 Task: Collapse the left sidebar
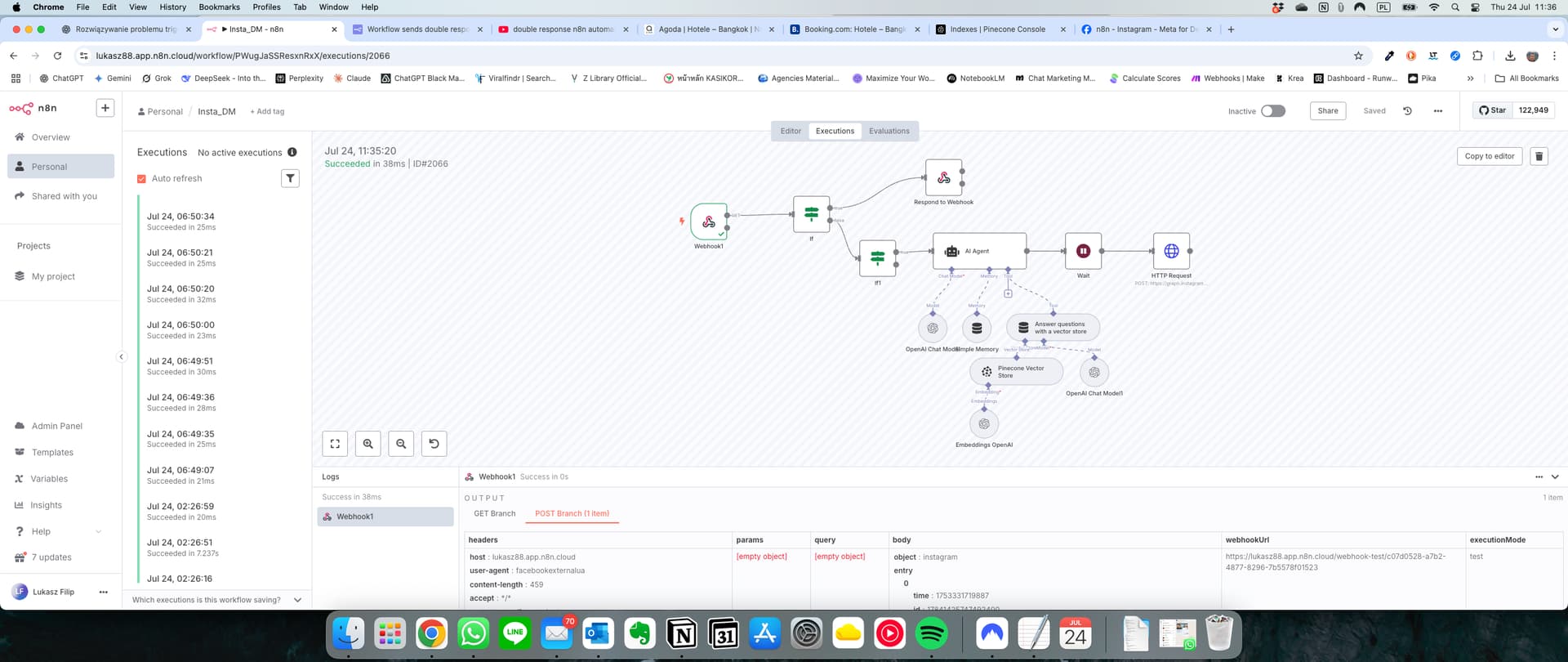coord(122,356)
